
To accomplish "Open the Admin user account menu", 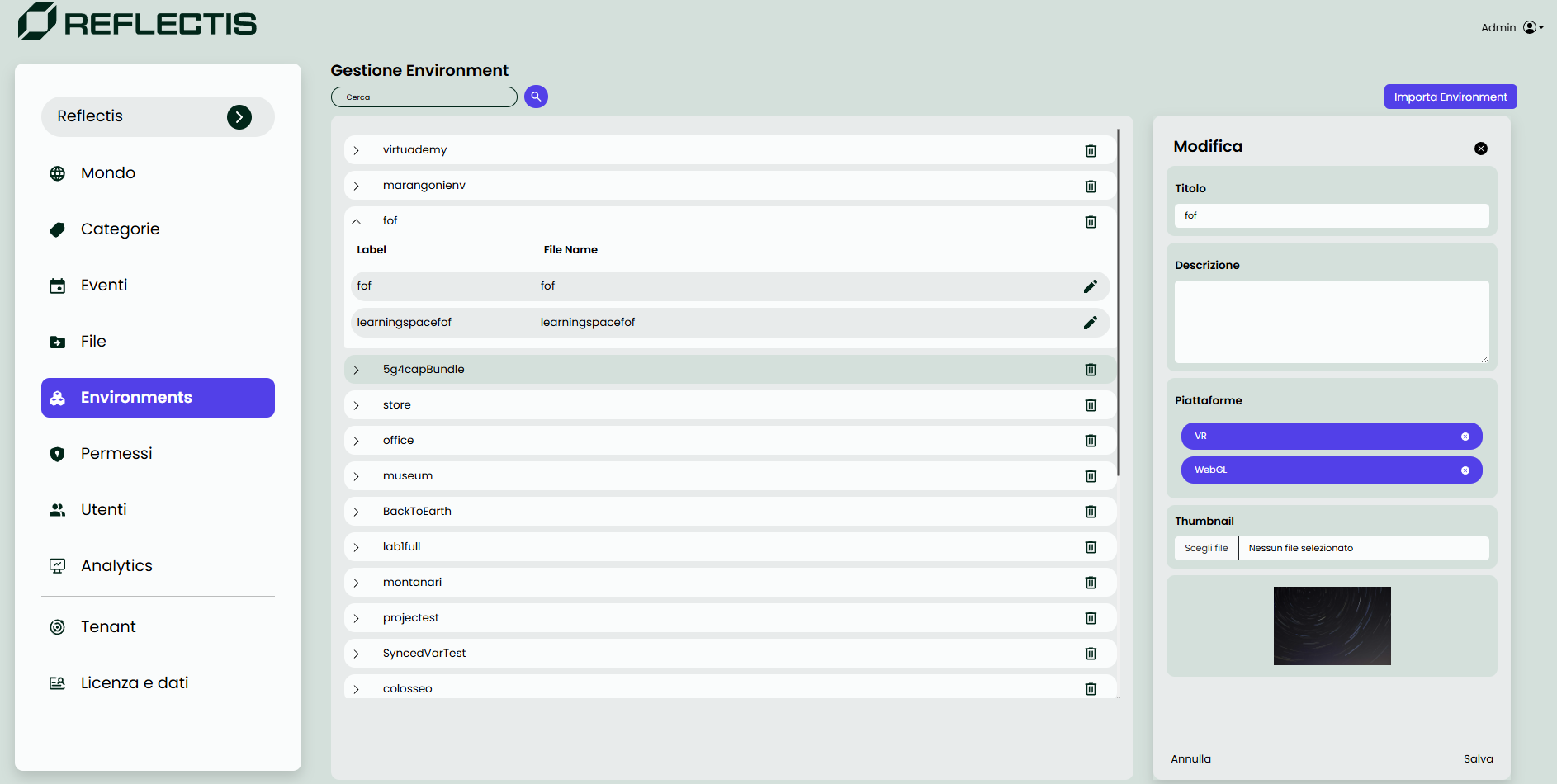I will tap(1532, 27).
